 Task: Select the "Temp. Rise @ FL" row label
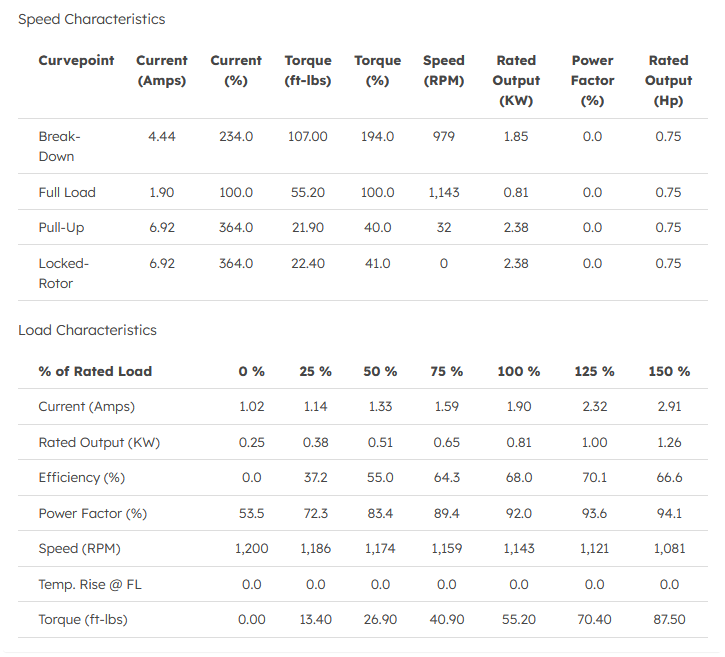[x=90, y=584]
